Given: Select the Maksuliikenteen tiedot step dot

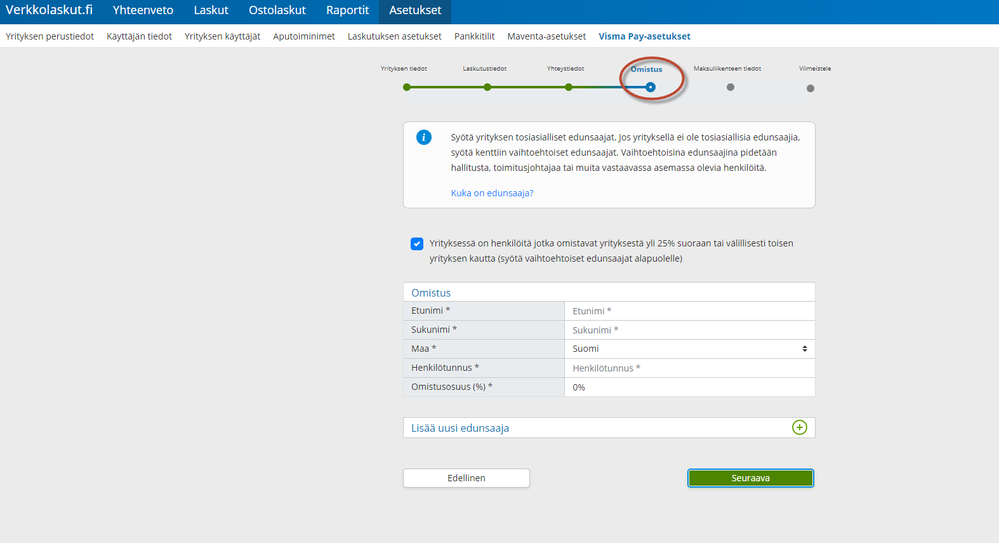Looking at the screenshot, I should click(730, 87).
